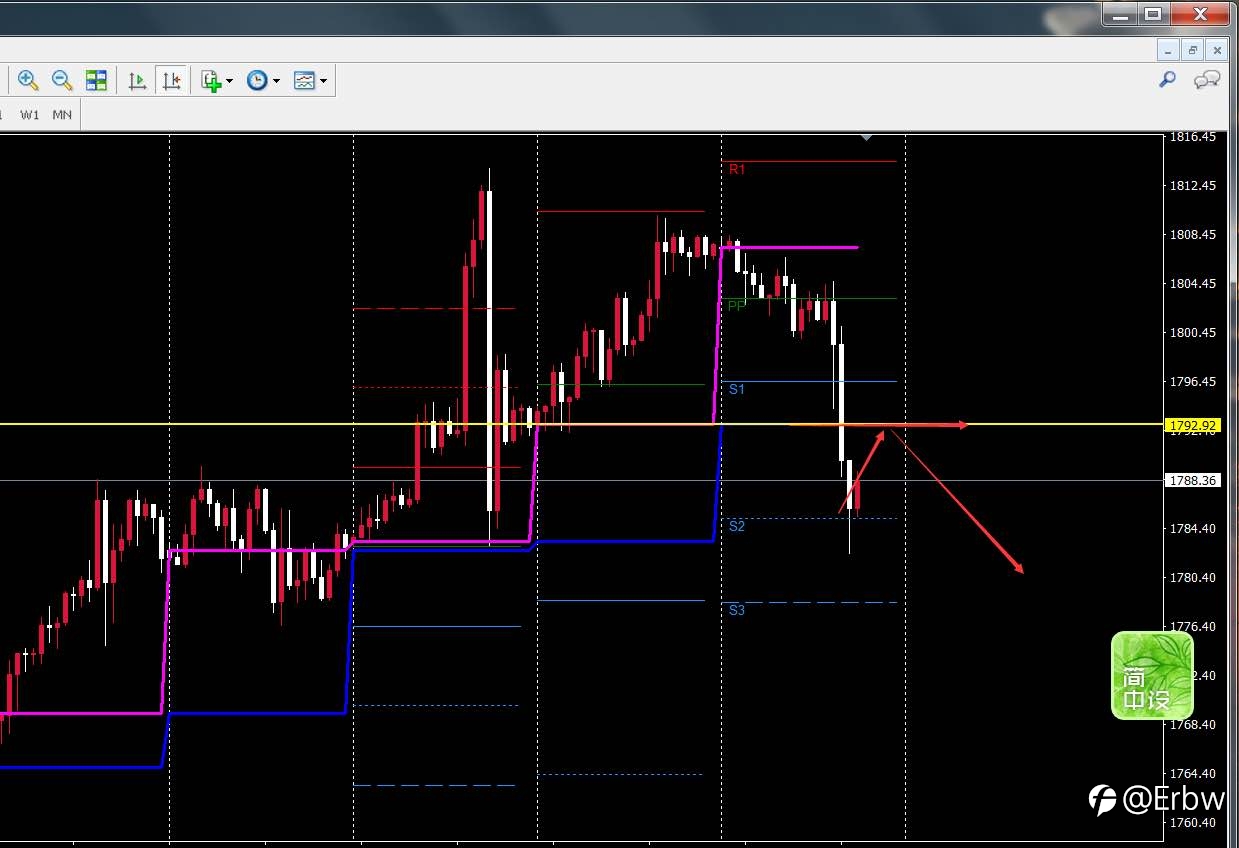Viewport: 1239px width, 848px height.
Task: Click the chart shift triangle marker
Action: [867, 136]
